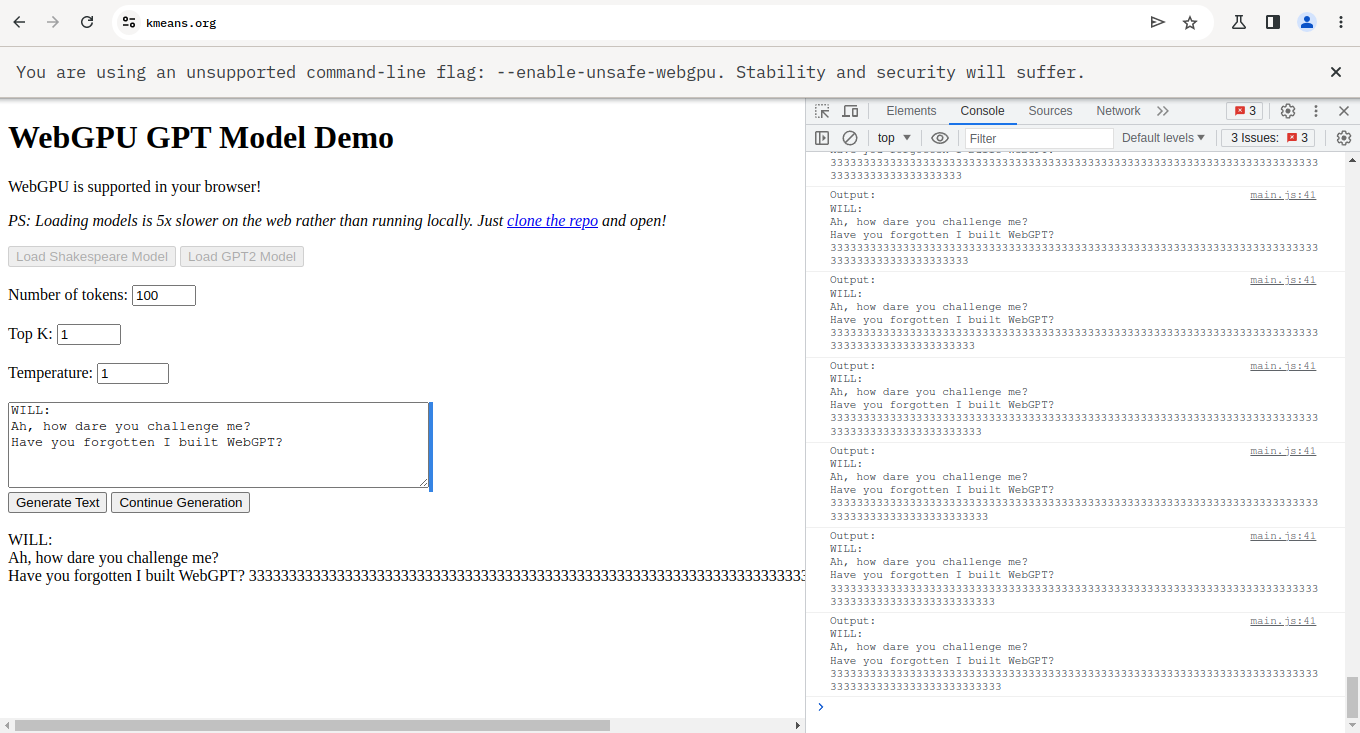Open main.js:41 link of last console output
This screenshot has height=733, width=1360.
coord(1283,621)
